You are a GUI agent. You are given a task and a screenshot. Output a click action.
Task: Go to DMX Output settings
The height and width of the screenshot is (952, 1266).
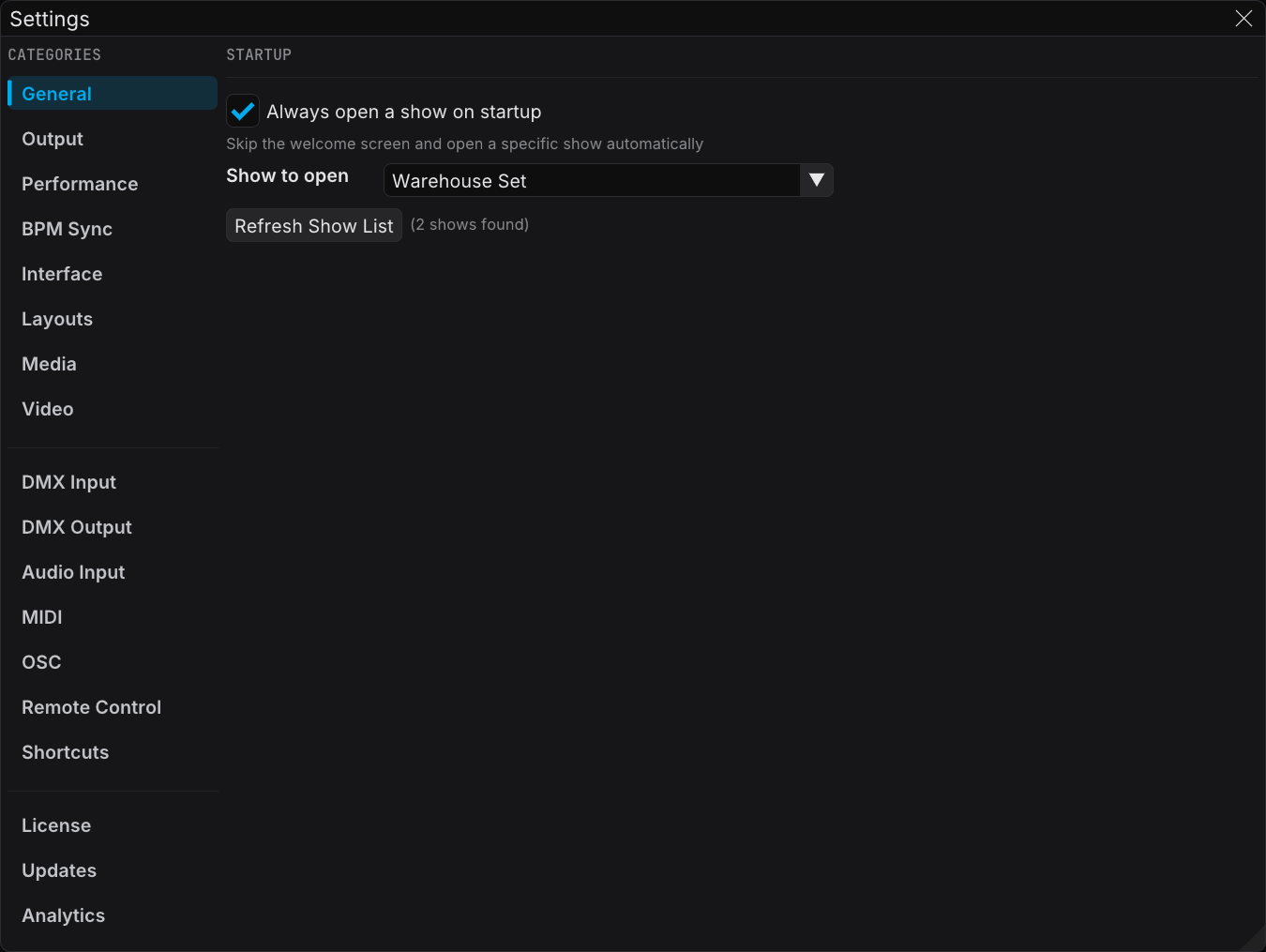coord(113,527)
